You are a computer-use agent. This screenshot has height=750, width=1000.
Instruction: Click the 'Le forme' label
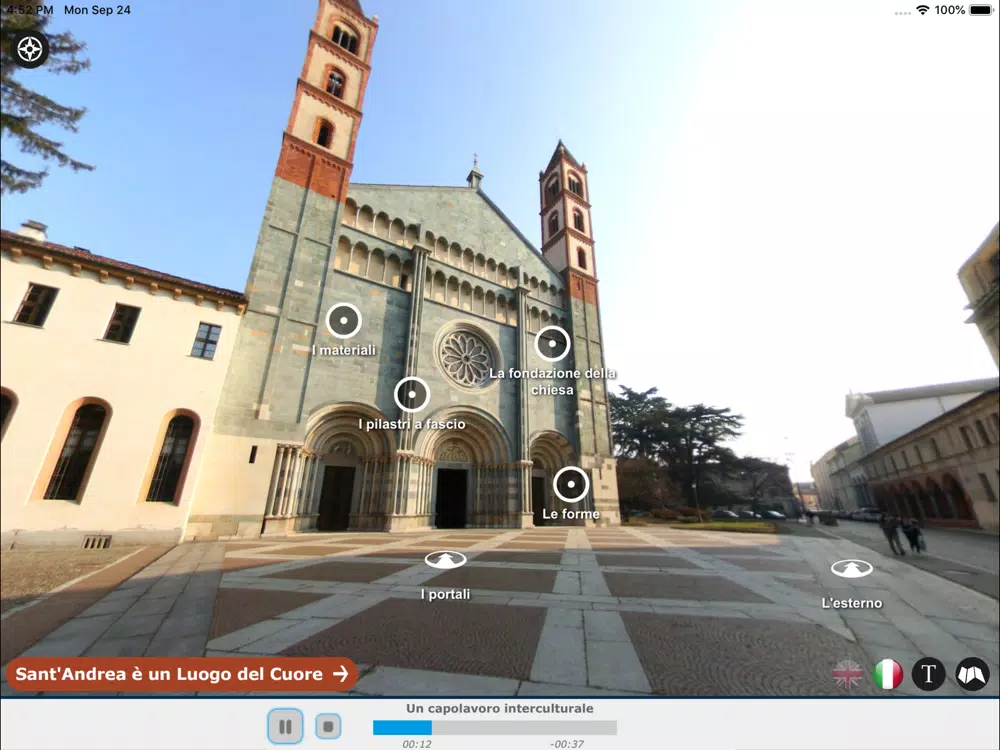tap(571, 514)
